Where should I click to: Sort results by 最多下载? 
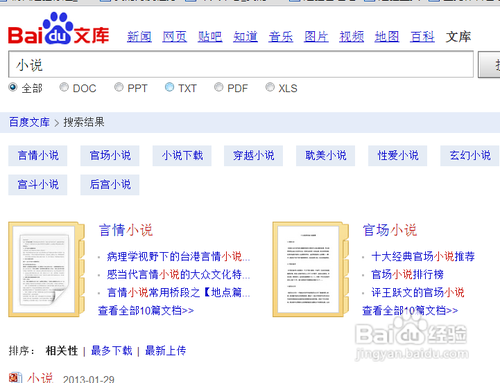(112, 351)
